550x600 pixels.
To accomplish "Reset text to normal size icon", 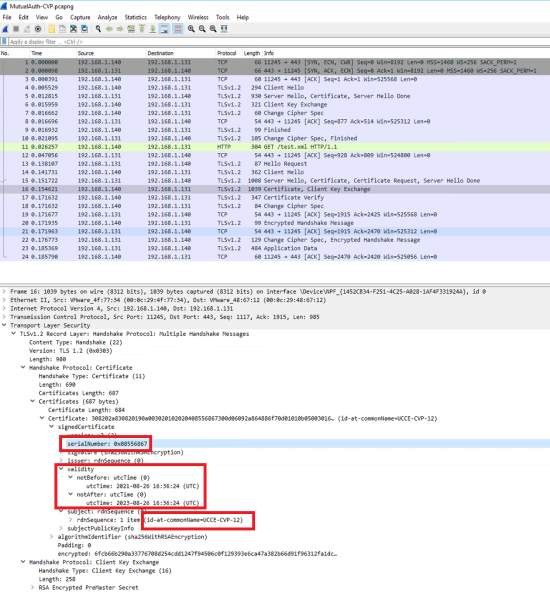I will 213,29.
